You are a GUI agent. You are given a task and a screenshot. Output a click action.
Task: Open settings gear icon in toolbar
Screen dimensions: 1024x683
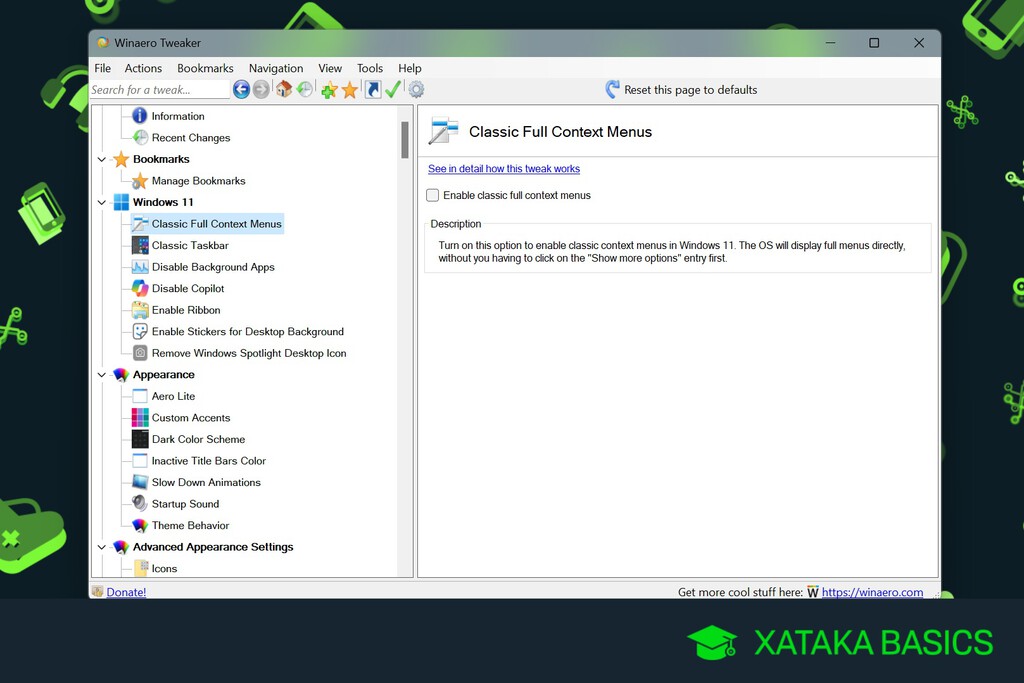(416, 90)
